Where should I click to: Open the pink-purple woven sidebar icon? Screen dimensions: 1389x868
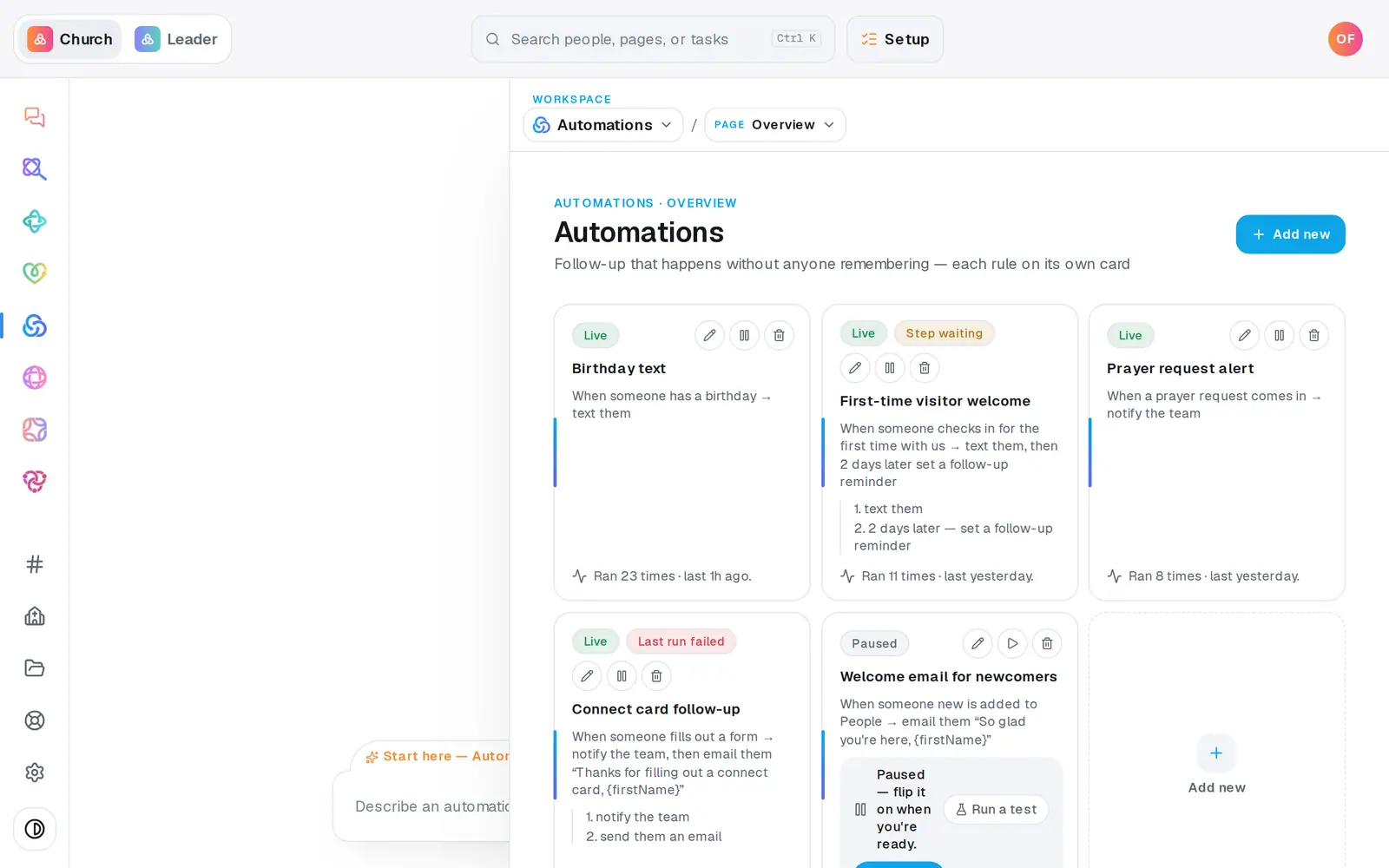point(35,430)
